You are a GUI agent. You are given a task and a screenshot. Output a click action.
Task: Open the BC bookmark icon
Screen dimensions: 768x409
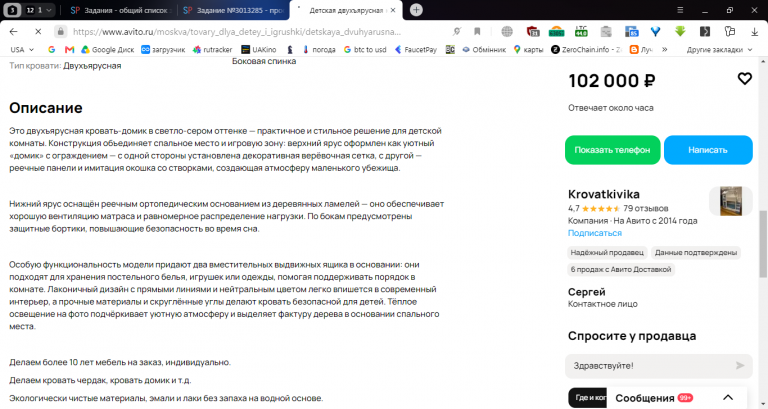[x=450, y=49]
